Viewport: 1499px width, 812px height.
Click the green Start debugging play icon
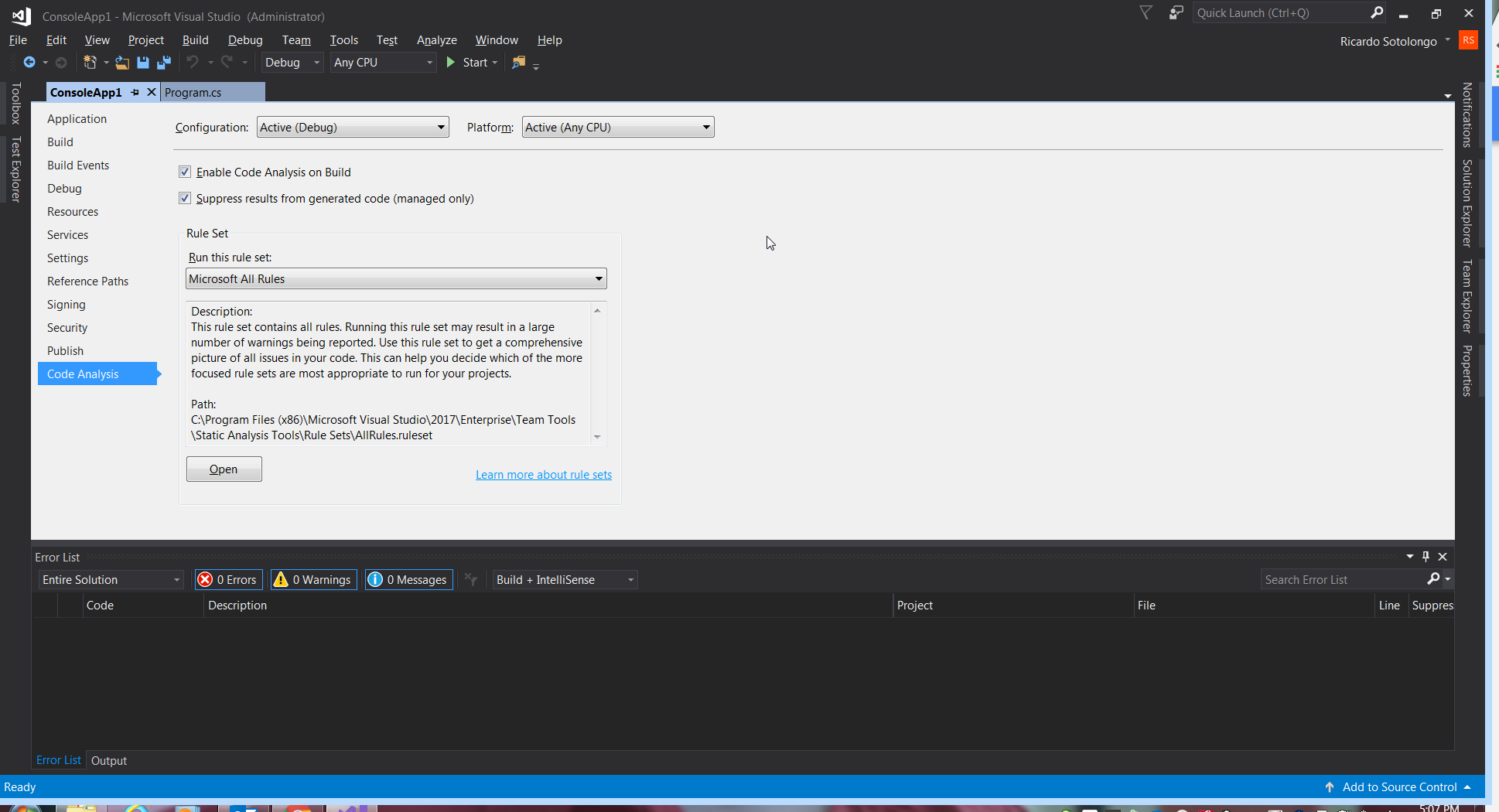pyautogui.click(x=451, y=63)
